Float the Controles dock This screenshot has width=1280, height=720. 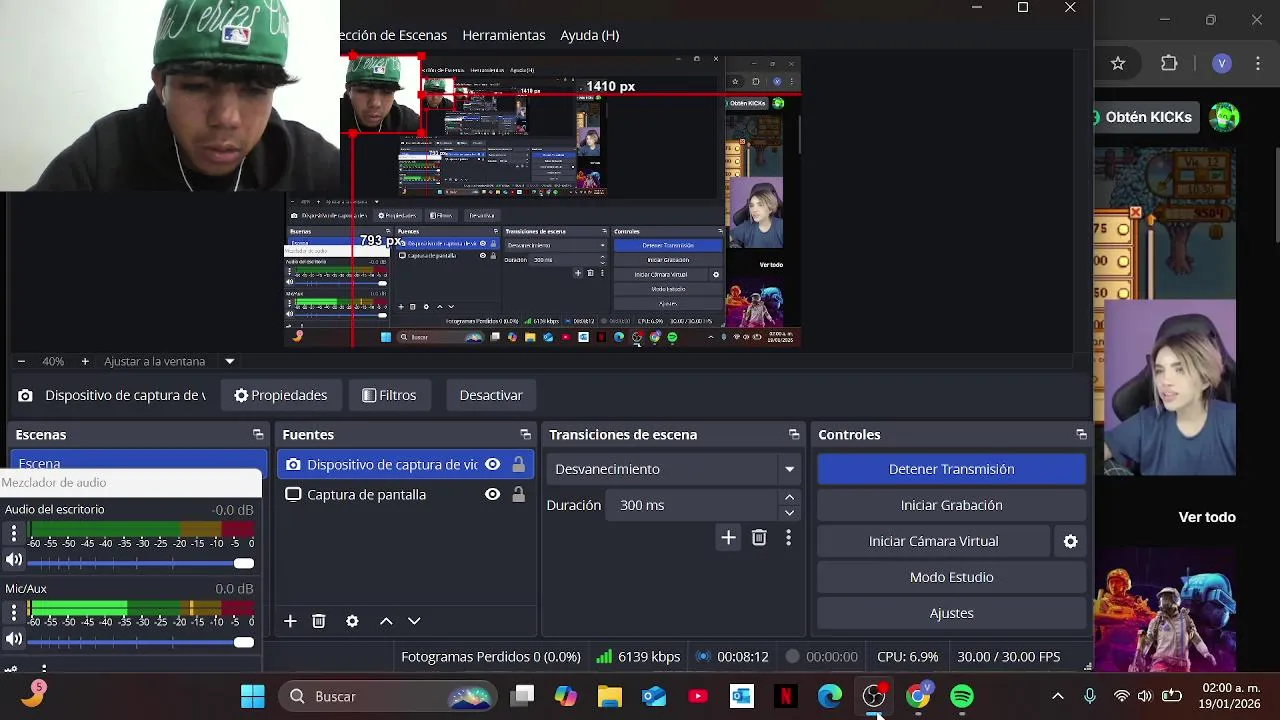click(1081, 435)
